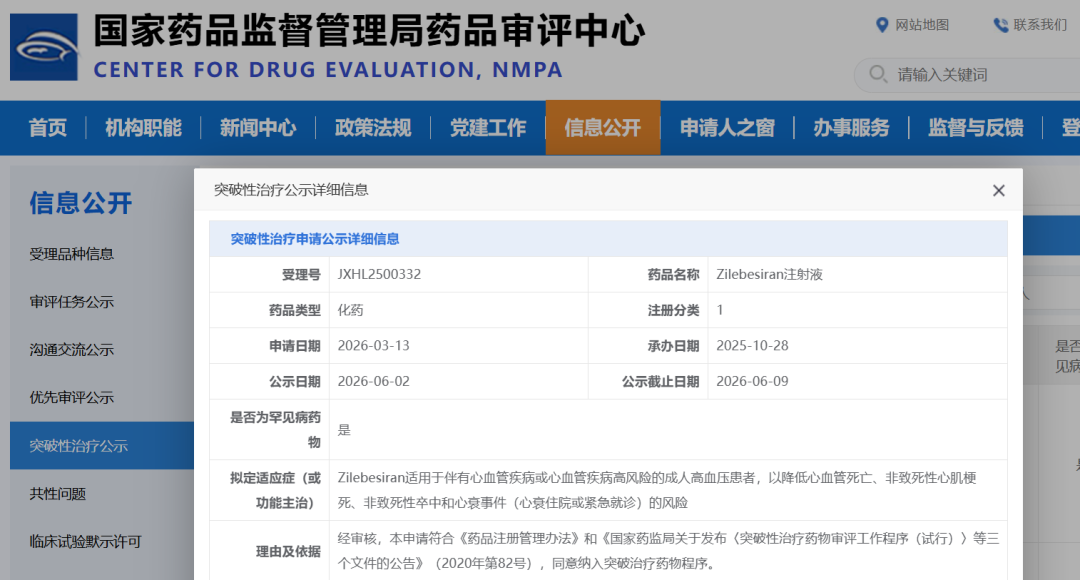The height and width of the screenshot is (580, 1080).
Task: Open the 监督与反馈 menu
Action: pos(975,127)
